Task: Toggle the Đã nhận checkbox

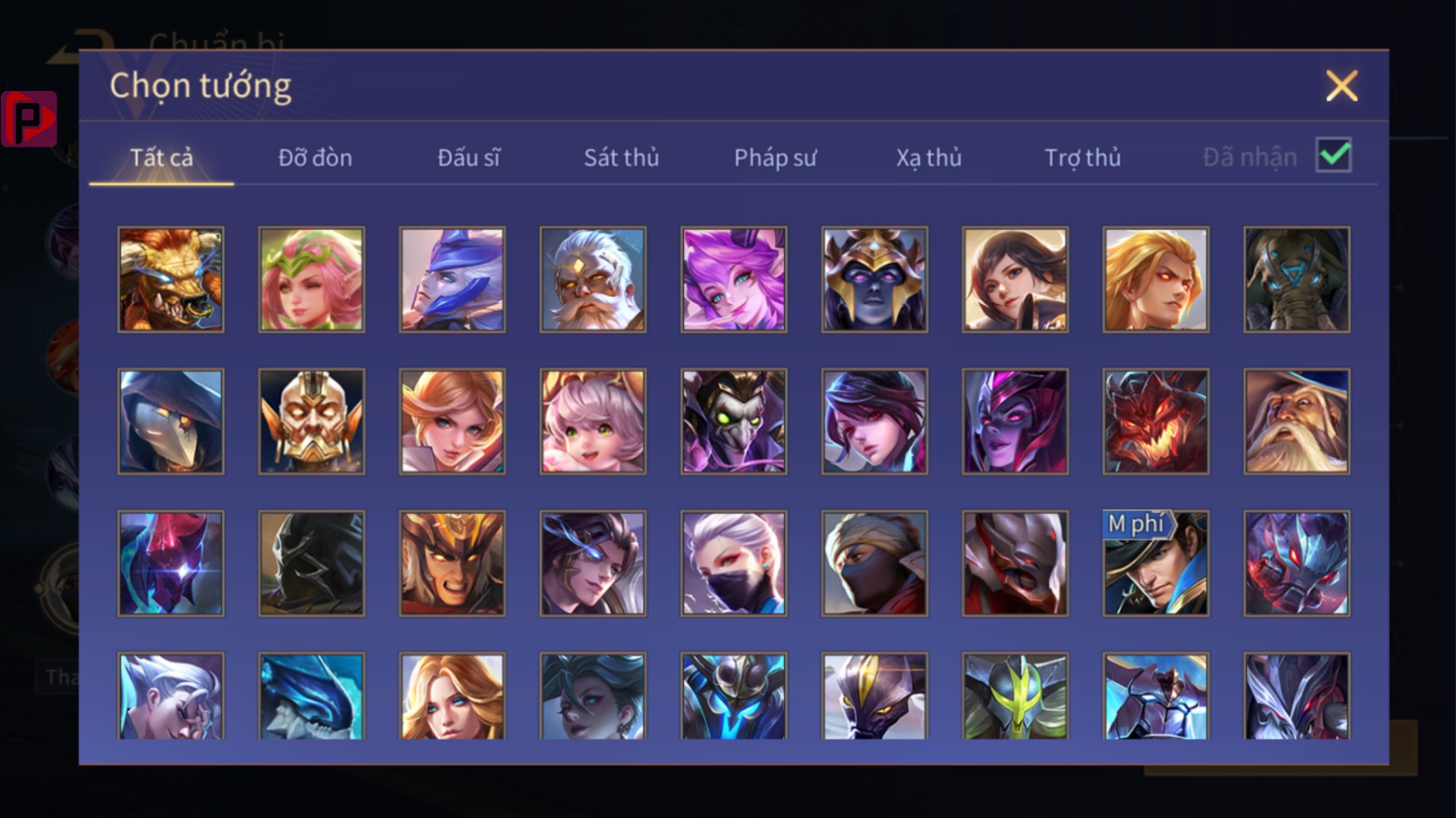Action: pyautogui.click(x=1334, y=156)
